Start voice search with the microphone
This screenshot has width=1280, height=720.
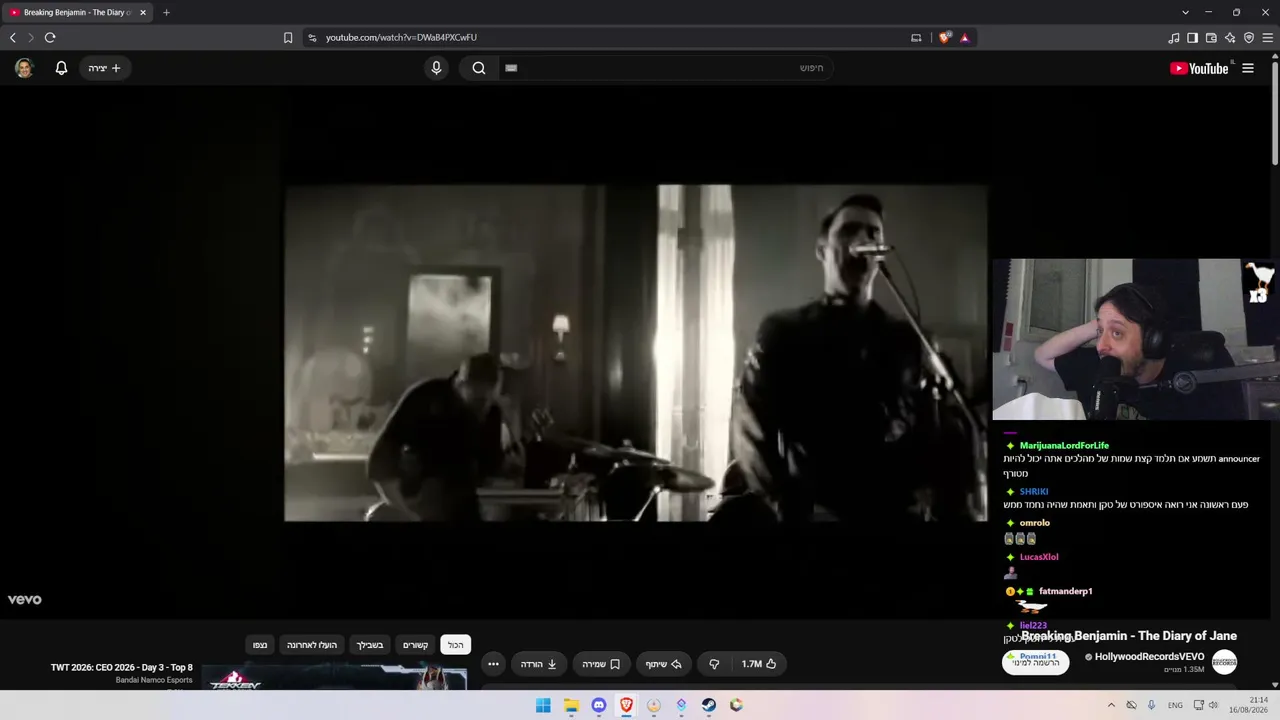click(436, 68)
